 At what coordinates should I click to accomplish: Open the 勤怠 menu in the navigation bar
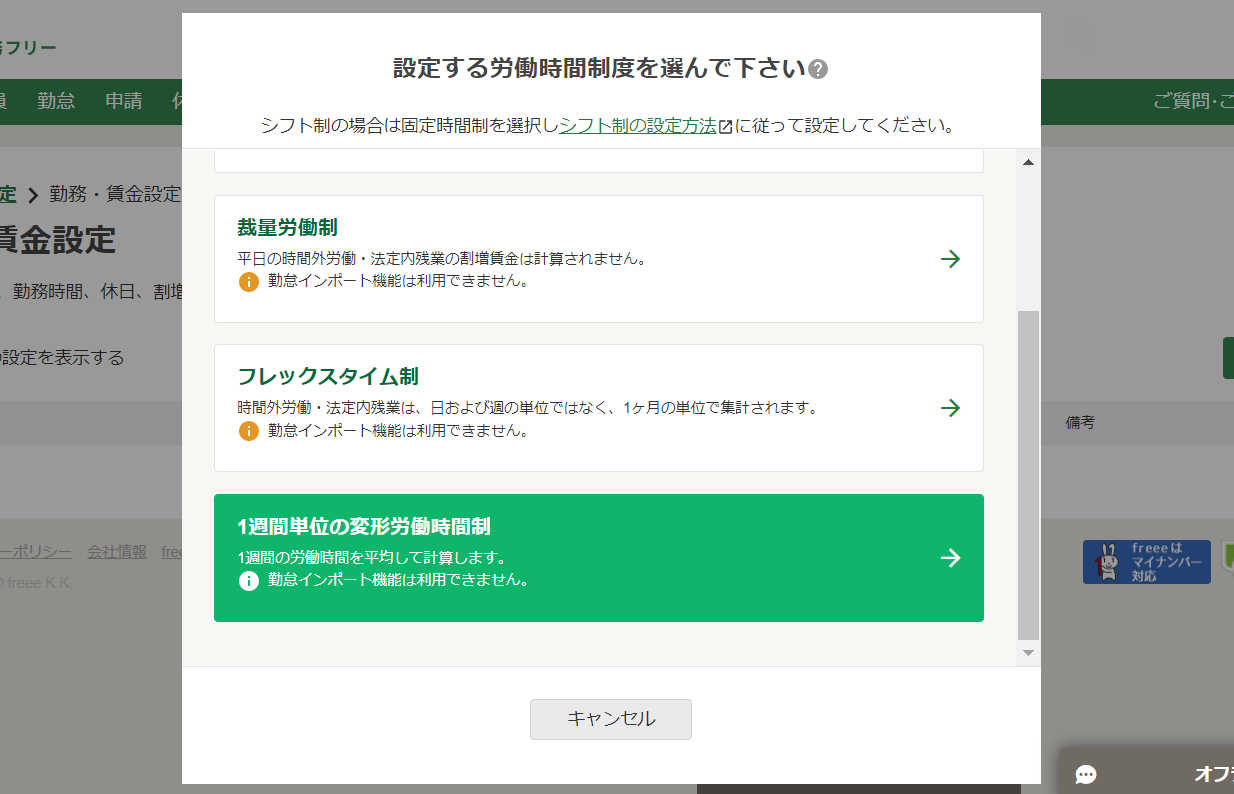click(56, 101)
